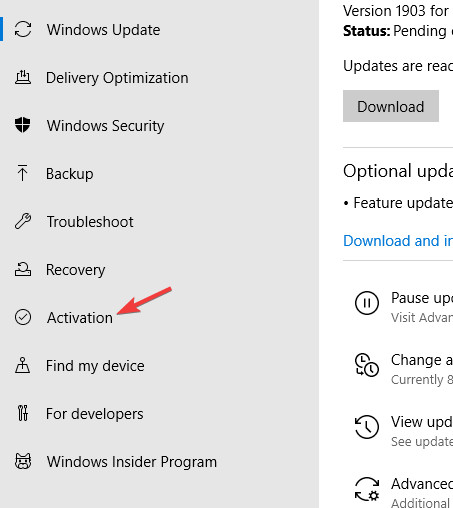Click the For developers tools icon
This screenshot has width=453, height=508.
pos(23,413)
